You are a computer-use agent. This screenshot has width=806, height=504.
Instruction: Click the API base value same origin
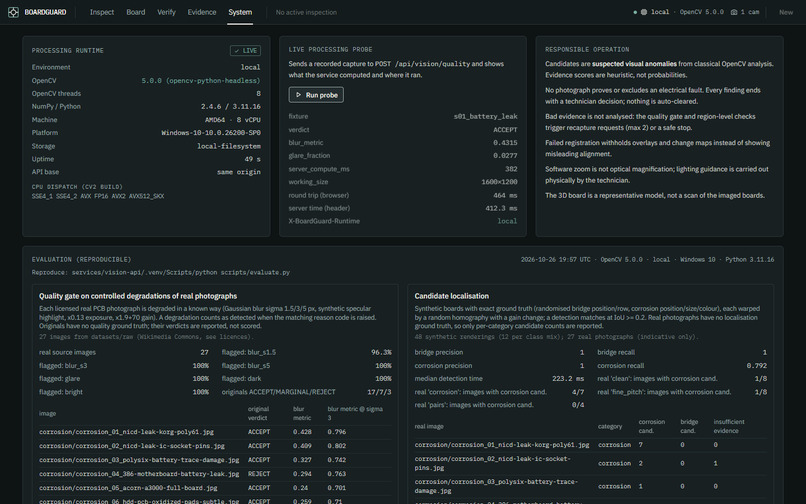[239, 172]
